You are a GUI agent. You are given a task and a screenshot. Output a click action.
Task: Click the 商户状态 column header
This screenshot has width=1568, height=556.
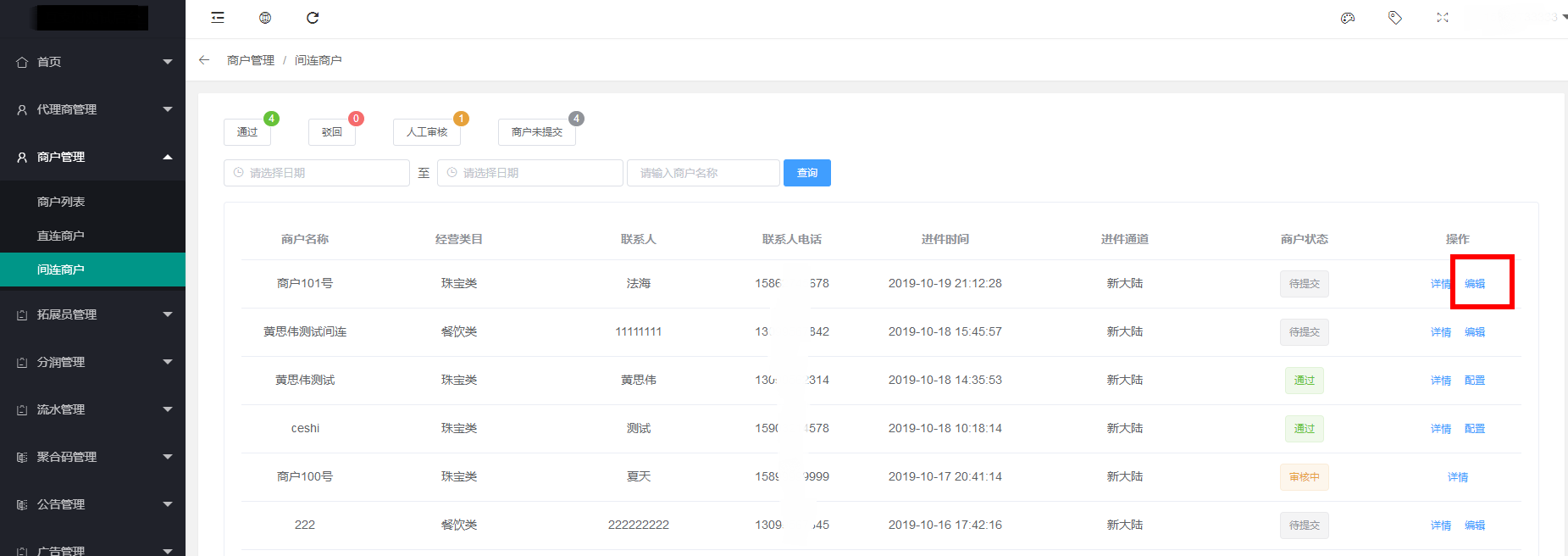[1305, 239]
